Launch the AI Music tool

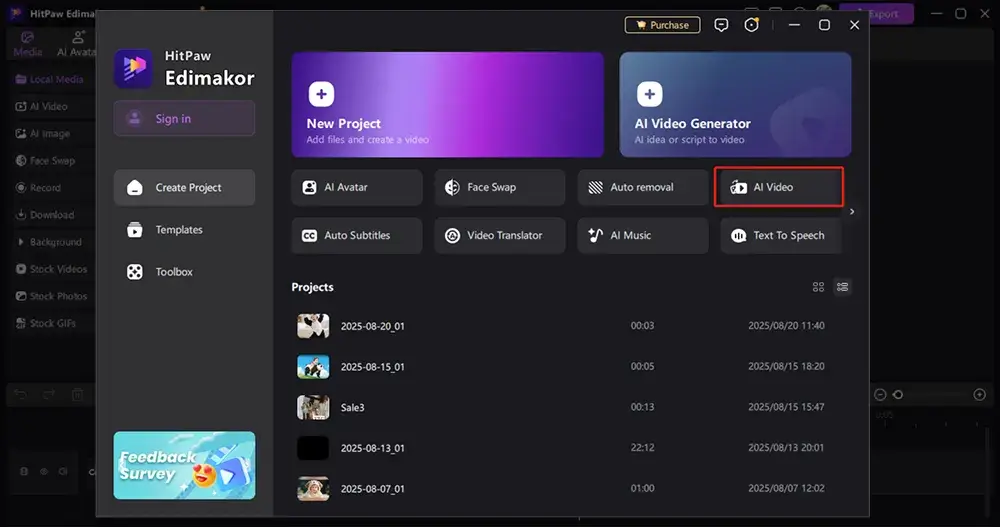click(x=643, y=236)
